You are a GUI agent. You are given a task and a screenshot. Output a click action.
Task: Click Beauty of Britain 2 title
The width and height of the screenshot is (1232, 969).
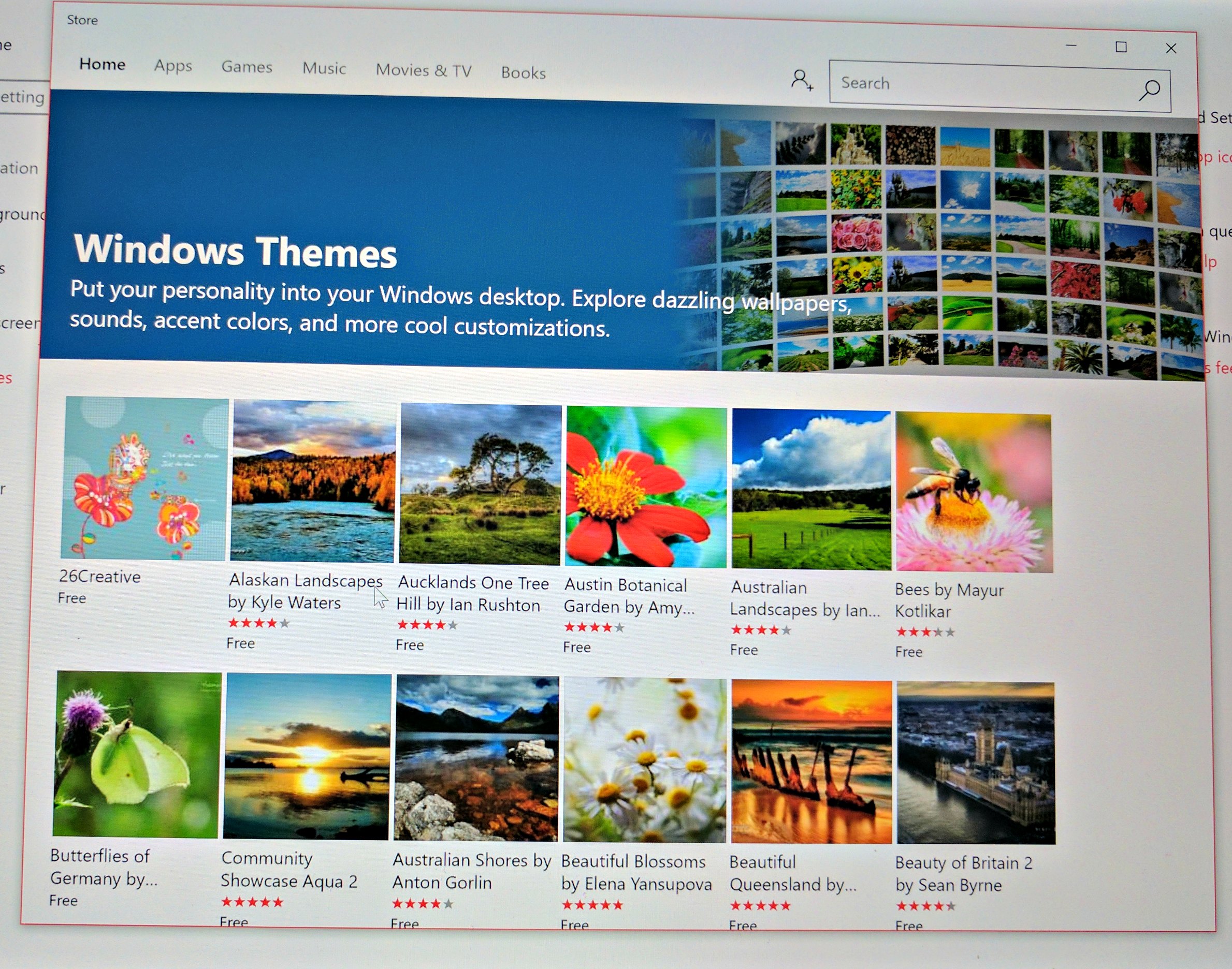click(964, 874)
